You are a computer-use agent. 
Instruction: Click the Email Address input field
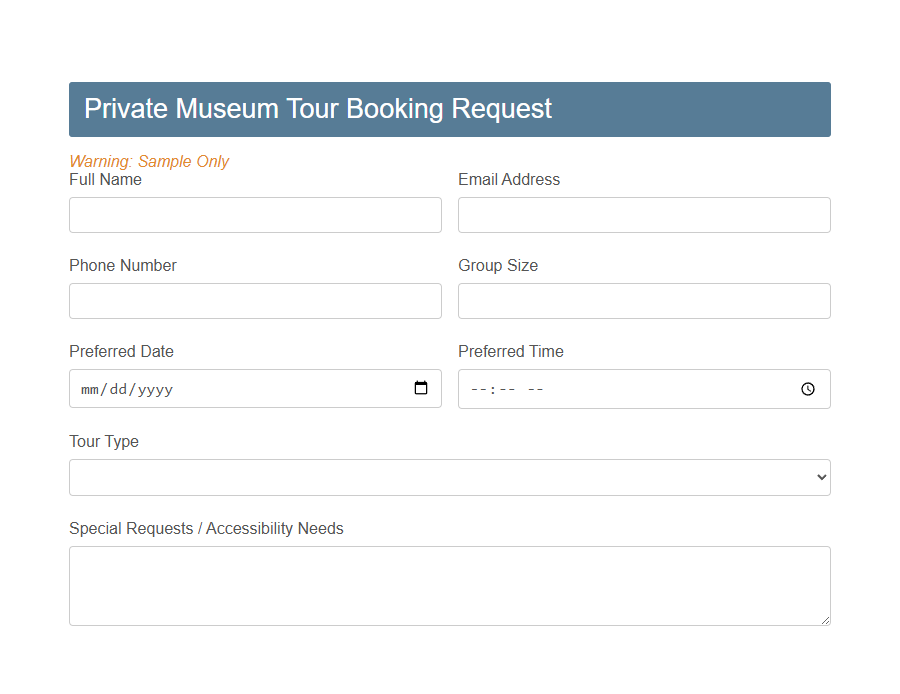coord(644,215)
